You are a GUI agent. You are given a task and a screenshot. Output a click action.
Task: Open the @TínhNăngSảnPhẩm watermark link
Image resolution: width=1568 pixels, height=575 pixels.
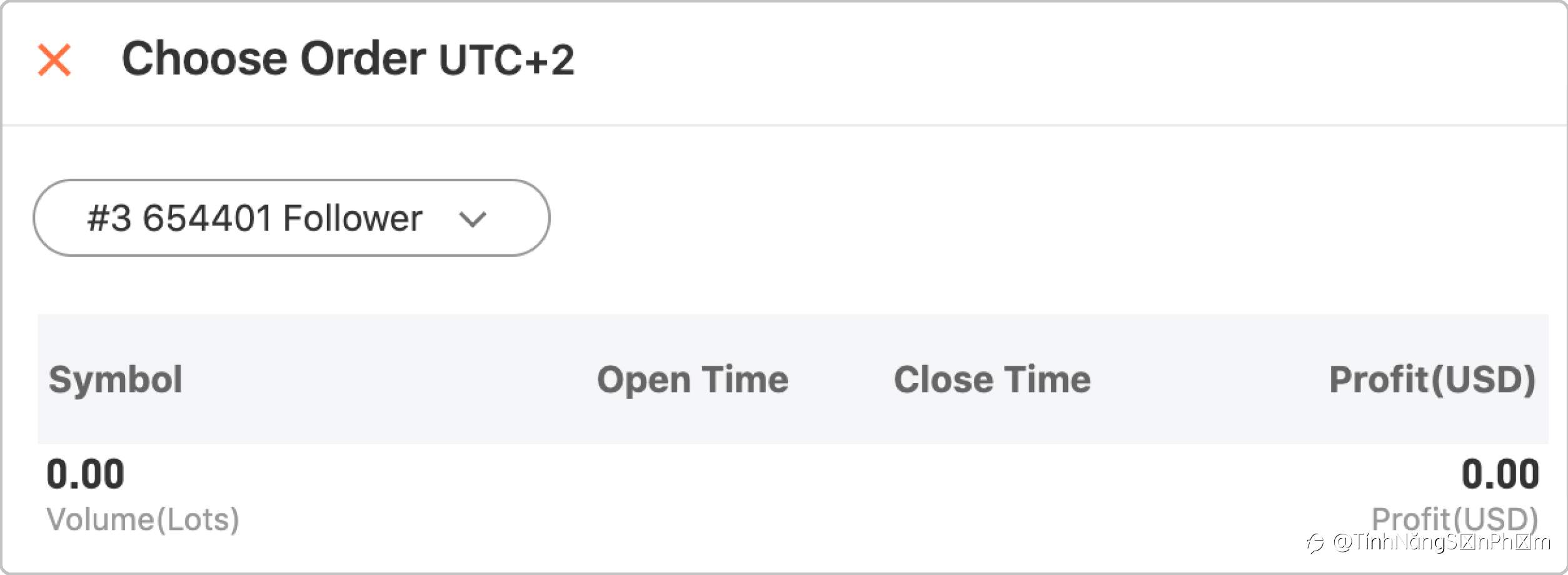click(x=1442, y=542)
